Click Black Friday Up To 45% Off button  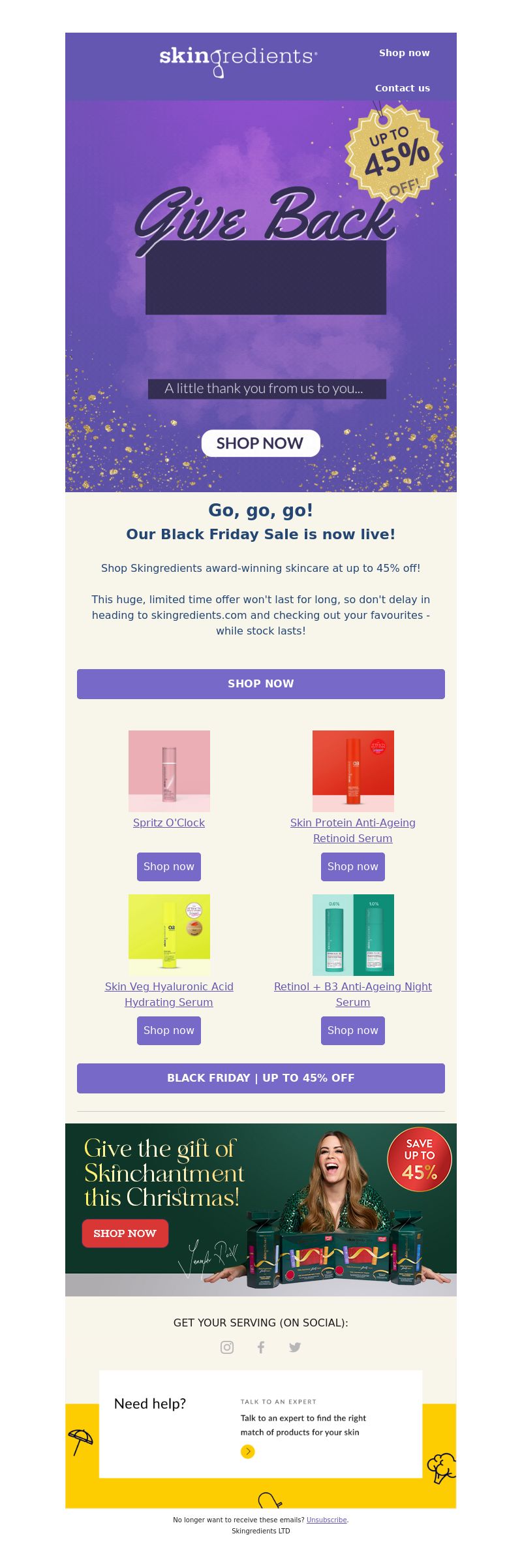(x=261, y=1078)
